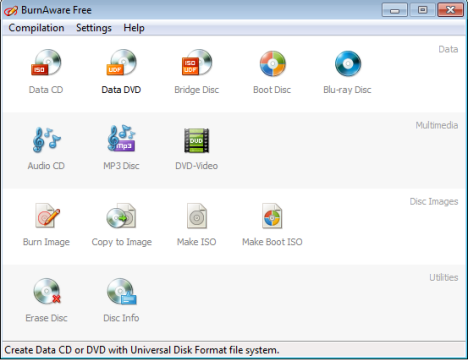Launch the Data DVD compilation icon
Viewport: 468px width, 360px height.
(121, 63)
